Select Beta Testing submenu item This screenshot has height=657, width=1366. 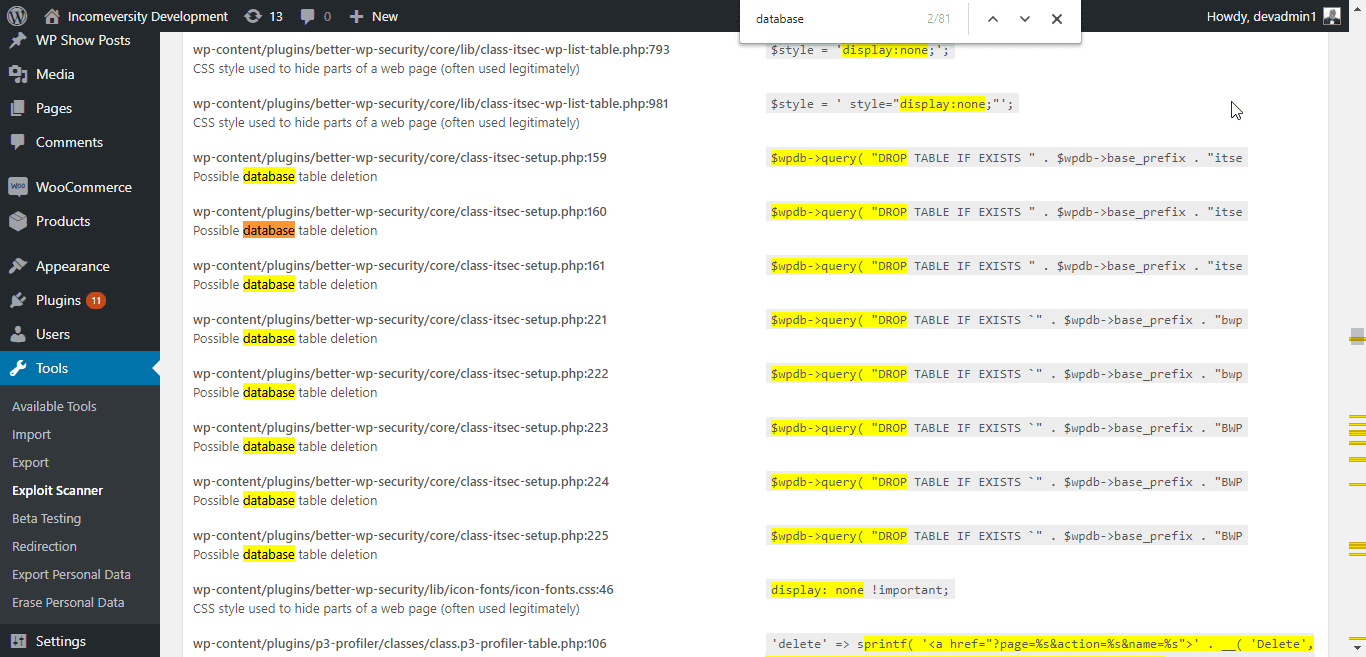[x=46, y=518]
